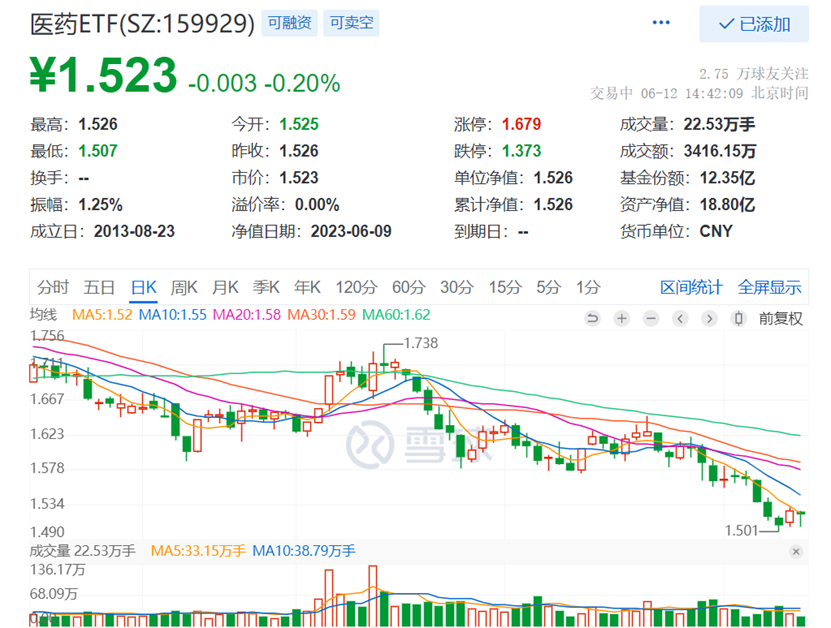Screen dimensions: 831x628
Task: Click the 医药ETF(SZ:159929) title
Action: click(143, 24)
